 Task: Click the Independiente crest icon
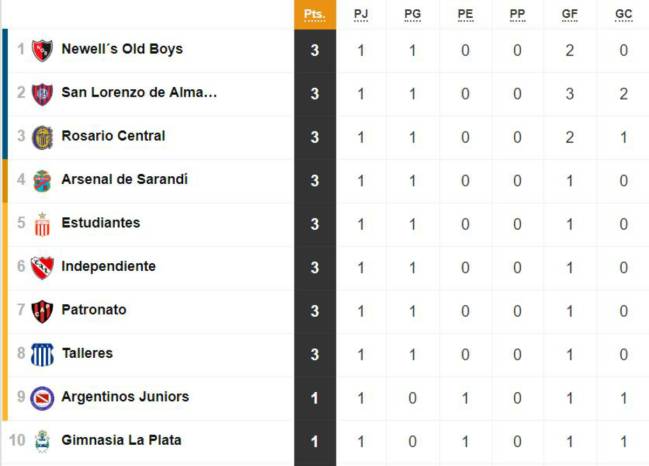[x=42, y=268]
